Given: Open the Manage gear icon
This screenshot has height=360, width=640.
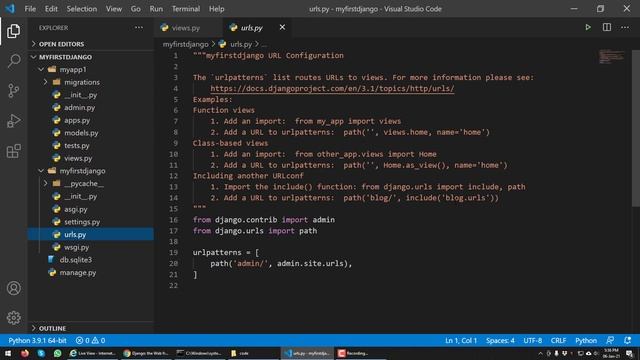Looking at the screenshot, I should click(x=13, y=318).
